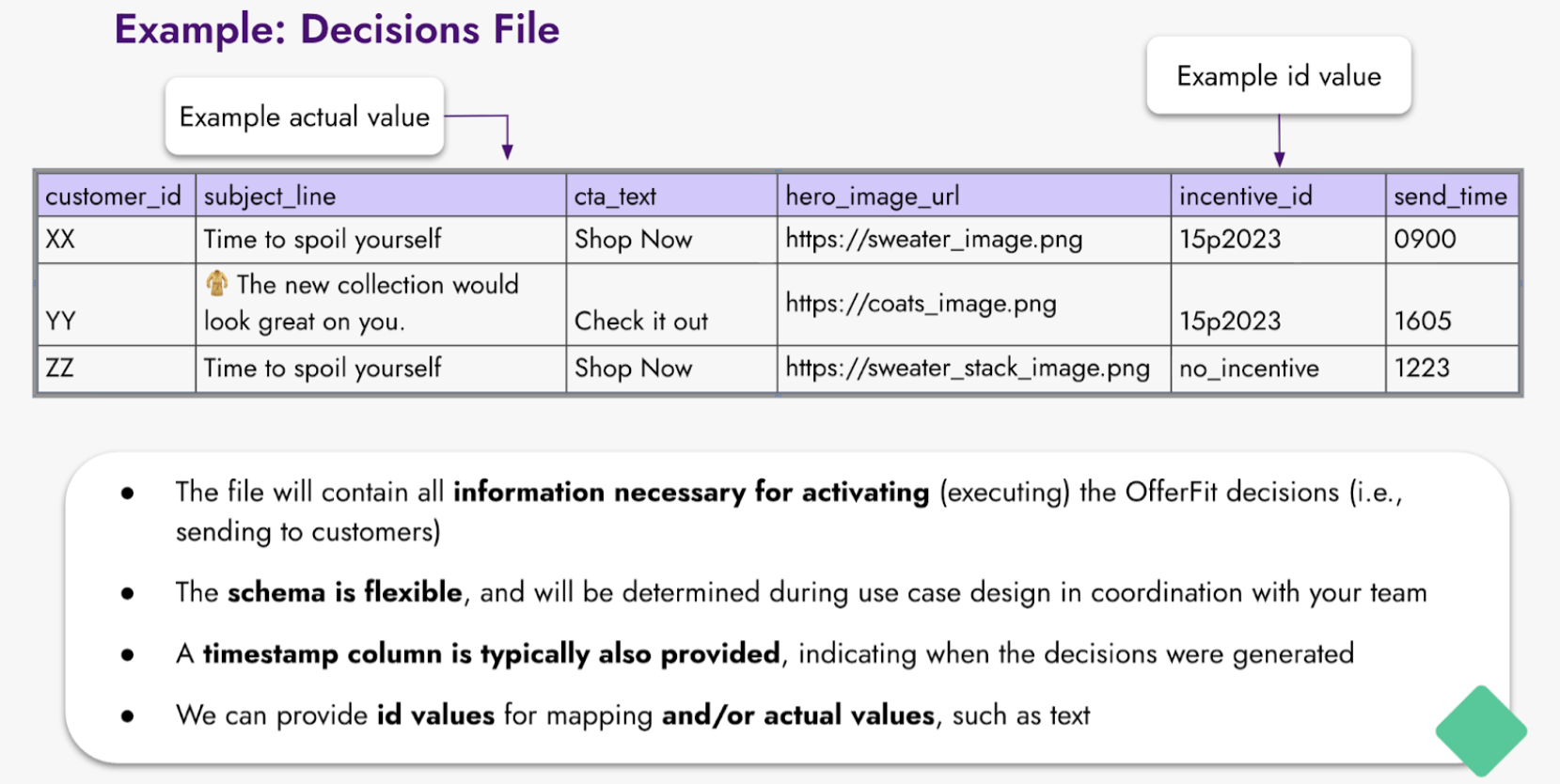Open the https://coats_image.png URL
The width and height of the screenshot is (1560, 784).
point(921,304)
